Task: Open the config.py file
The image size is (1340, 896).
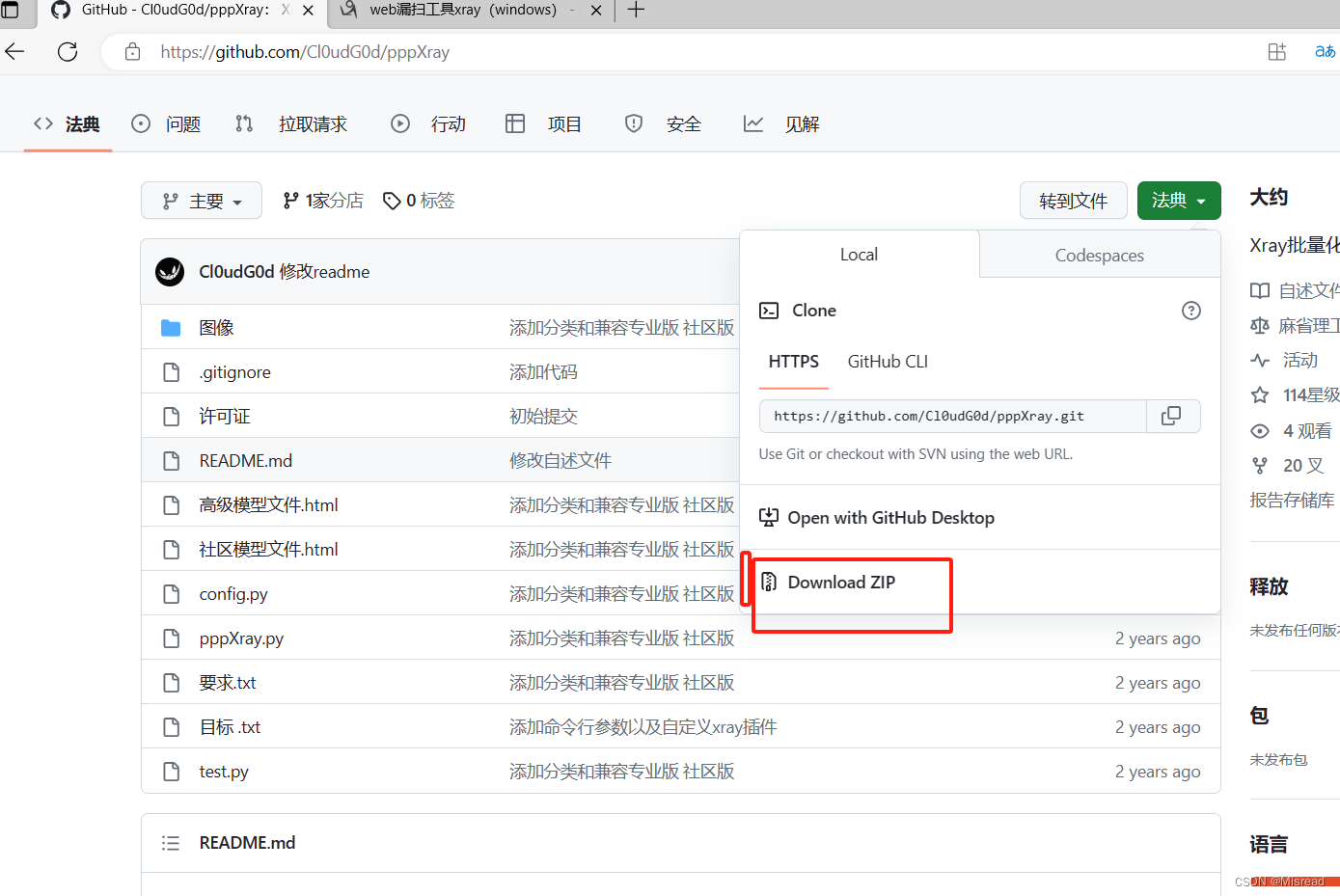Action: pos(233,594)
